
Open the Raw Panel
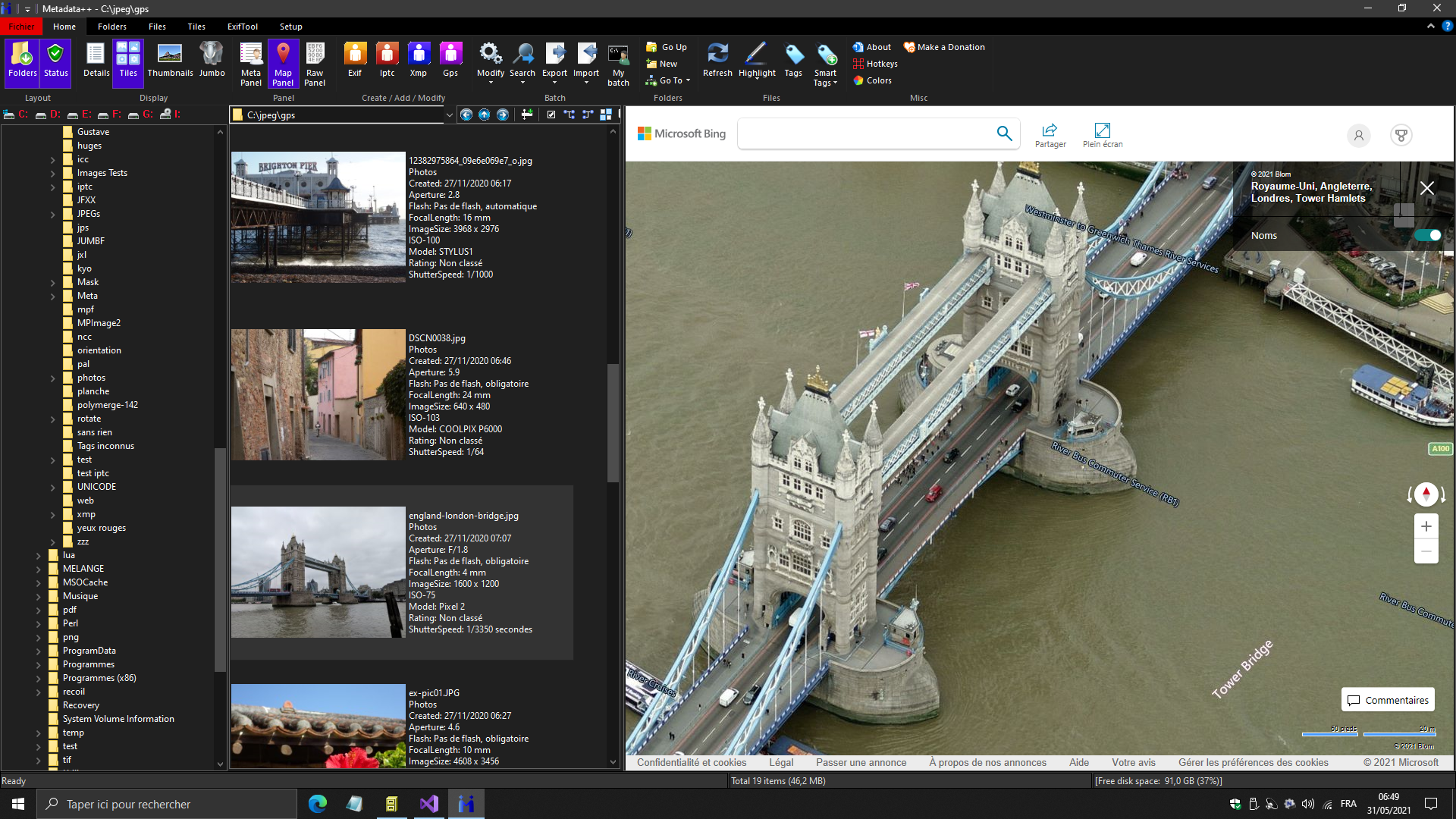[x=315, y=64]
